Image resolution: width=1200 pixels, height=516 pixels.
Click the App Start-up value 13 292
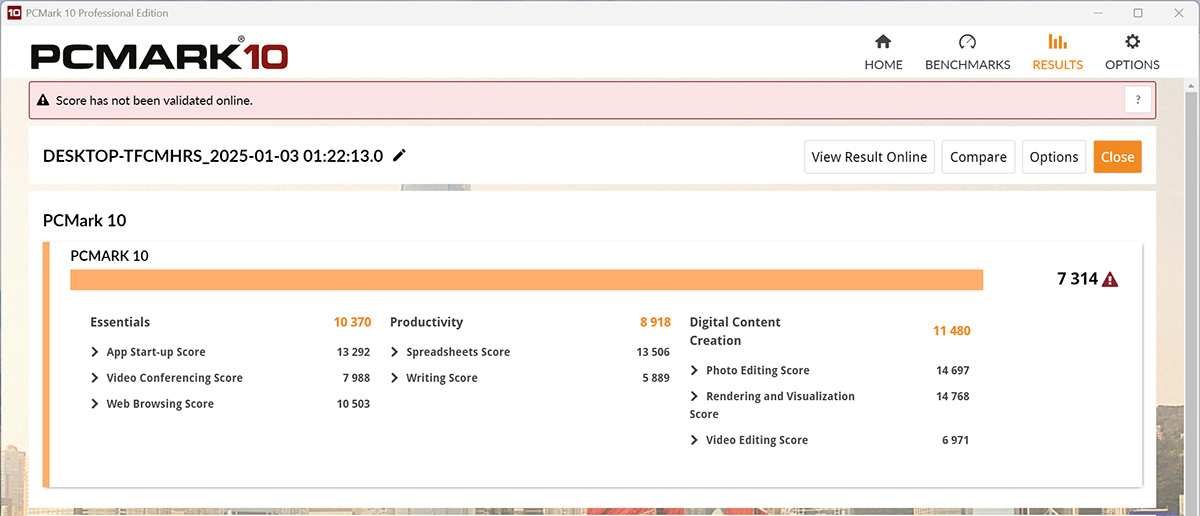[x=353, y=352]
